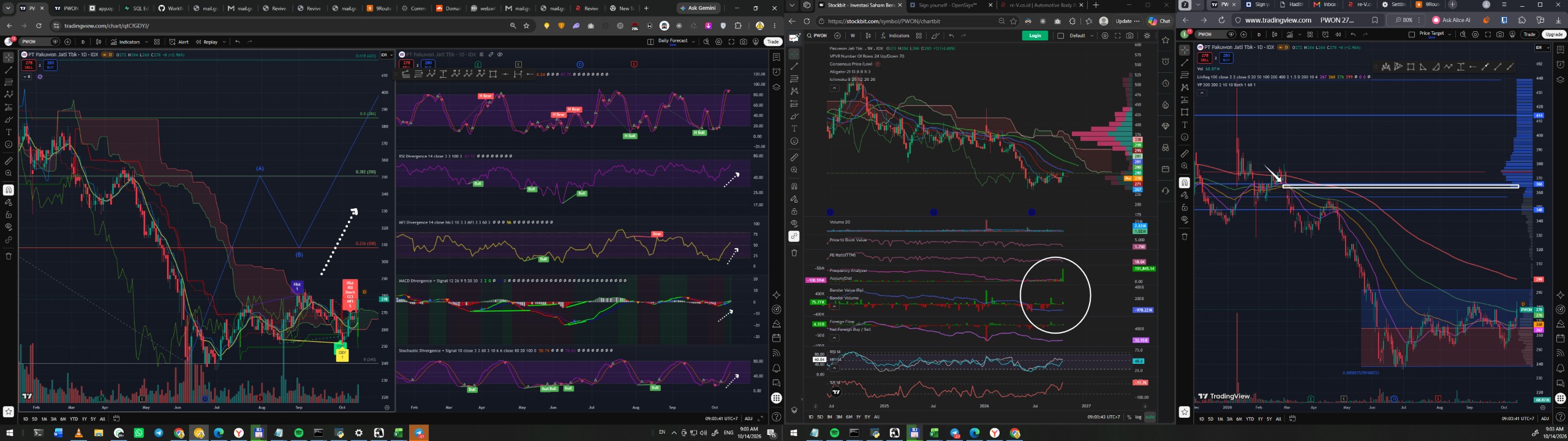Open Stockbit chart settings gear icon

pos(1105,36)
